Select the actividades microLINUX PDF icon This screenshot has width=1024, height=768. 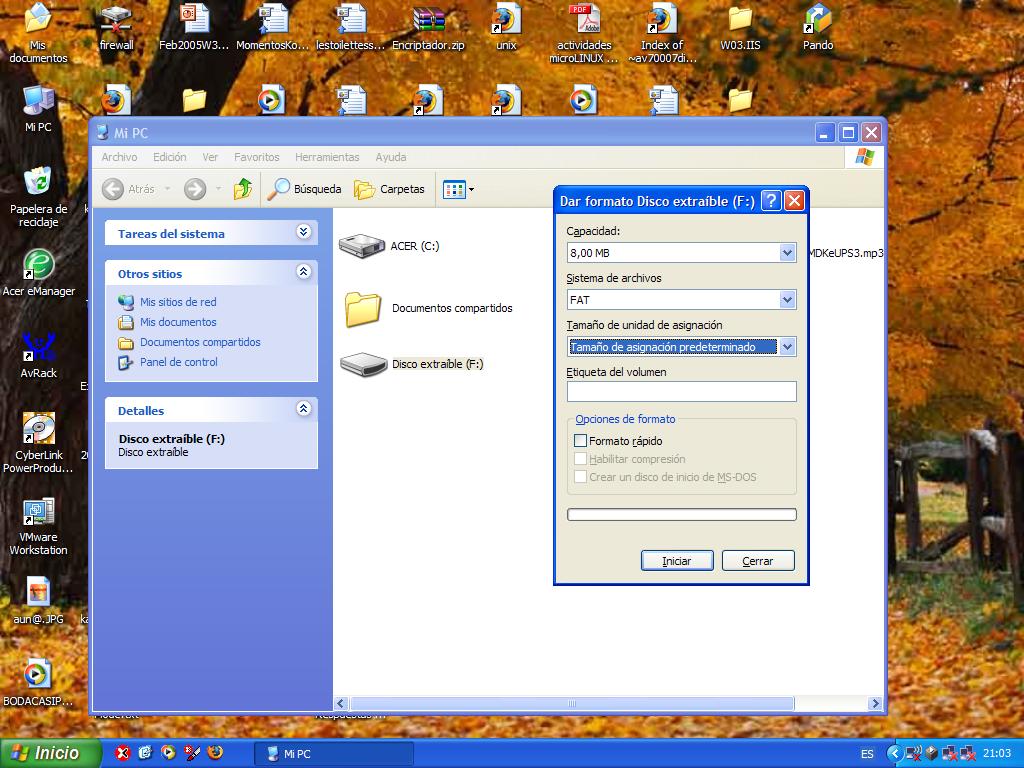point(584,33)
